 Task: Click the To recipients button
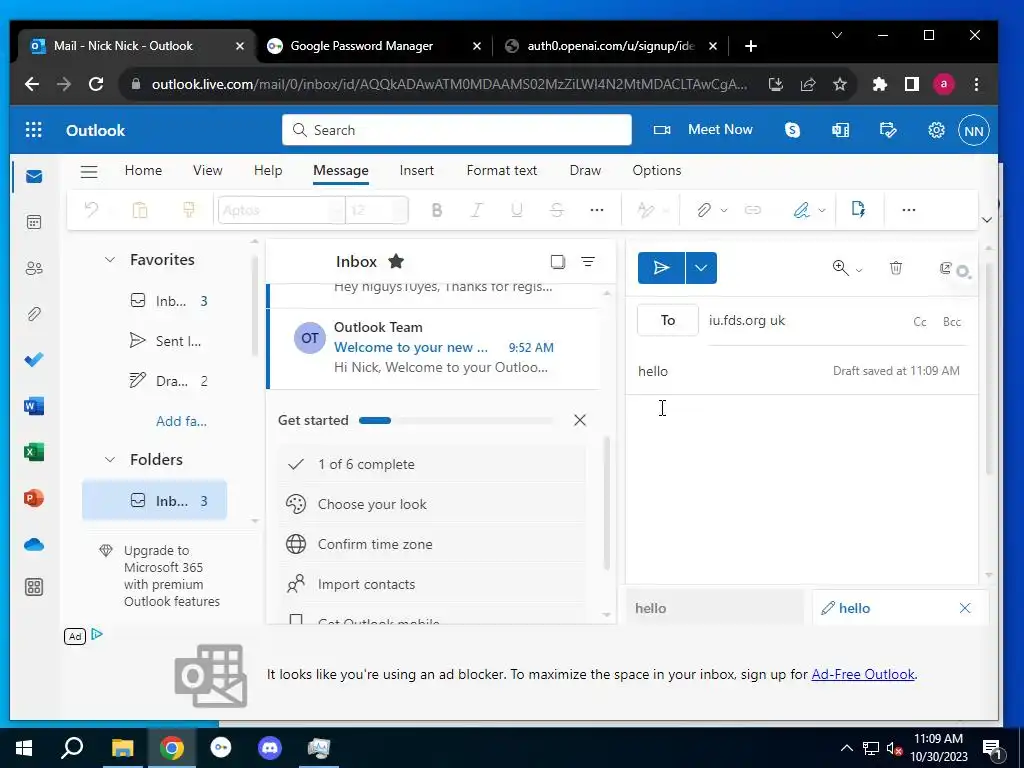[667, 320]
